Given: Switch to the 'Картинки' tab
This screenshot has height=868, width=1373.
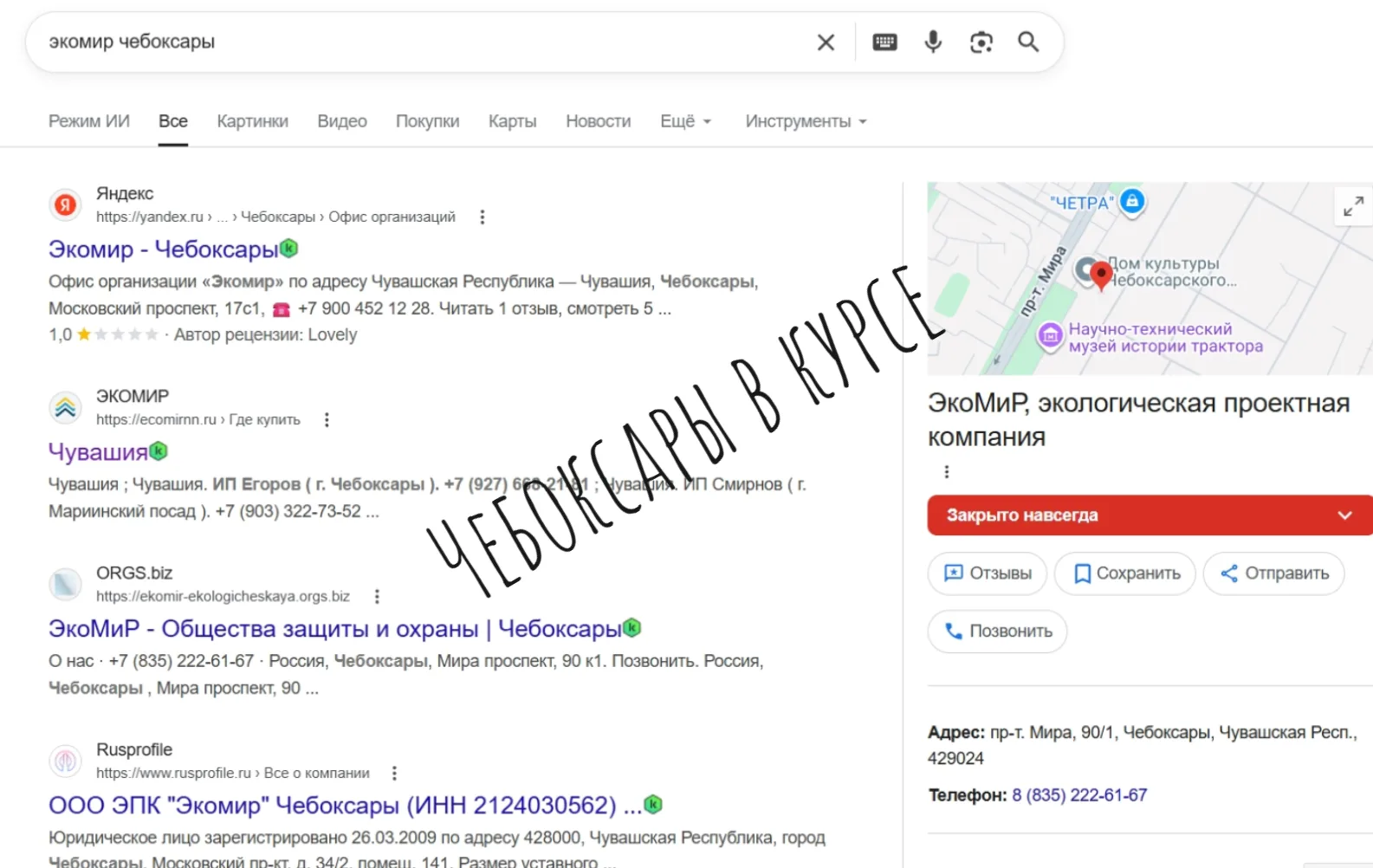Looking at the screenshot, I should 252,122.
